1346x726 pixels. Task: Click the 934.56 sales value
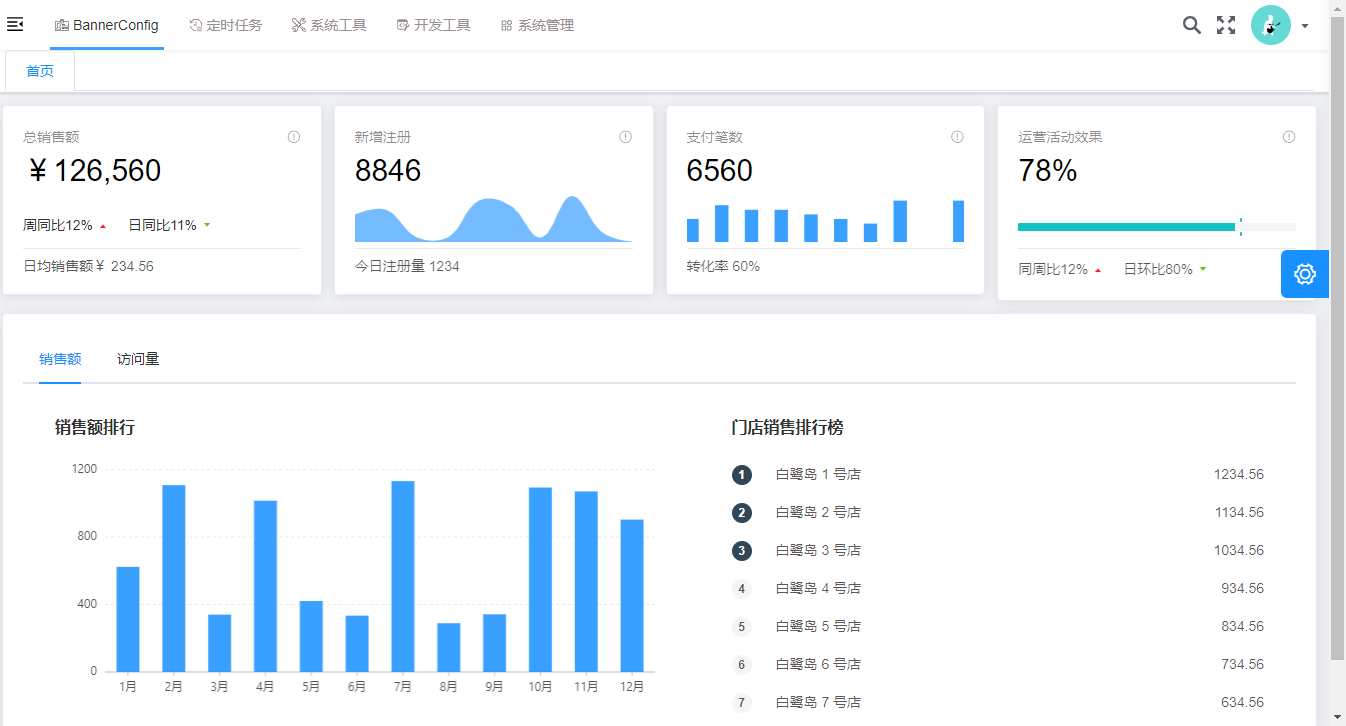[1242, 589]
